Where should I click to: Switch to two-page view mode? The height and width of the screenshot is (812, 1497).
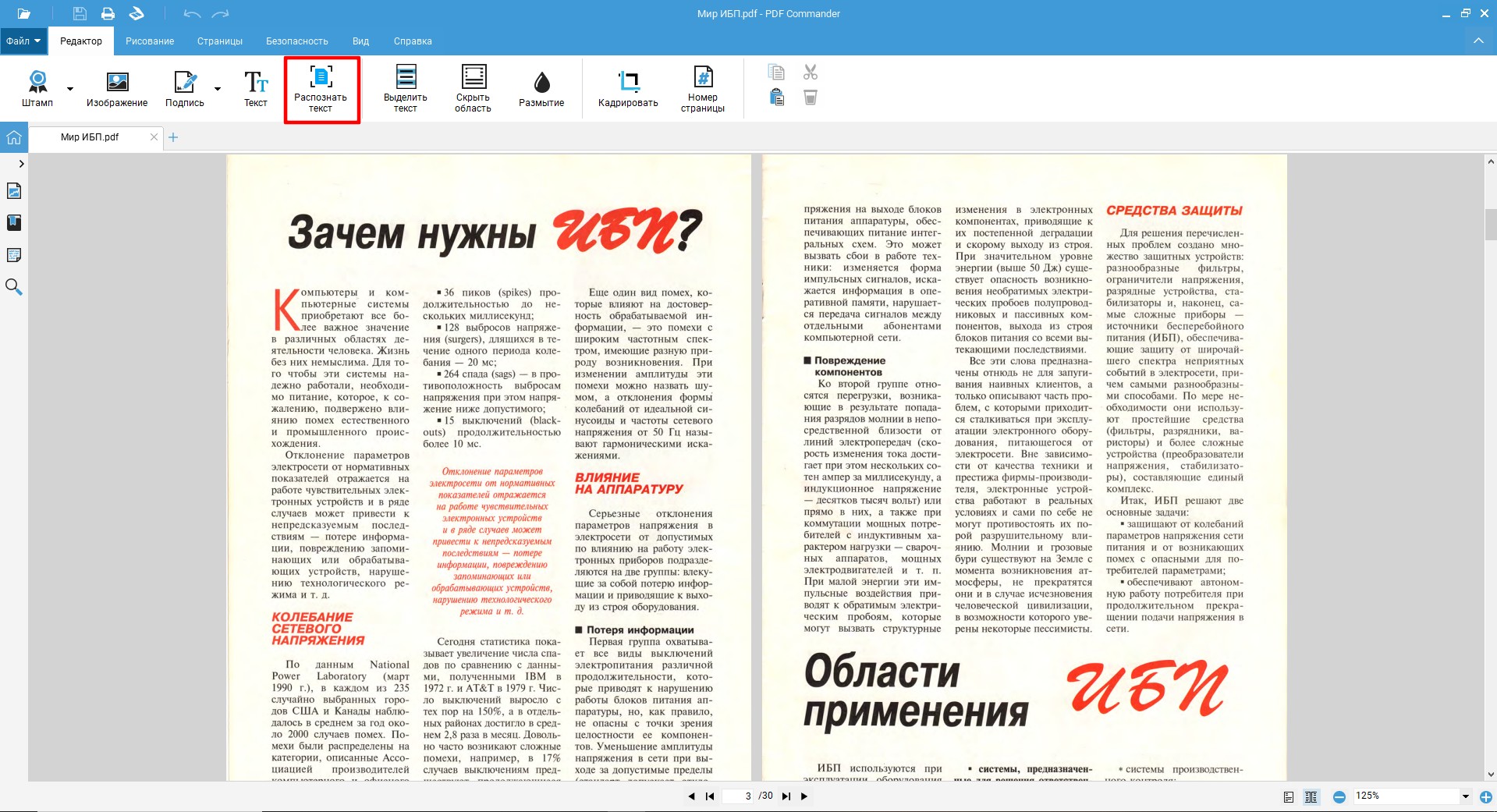[1311, 796]
